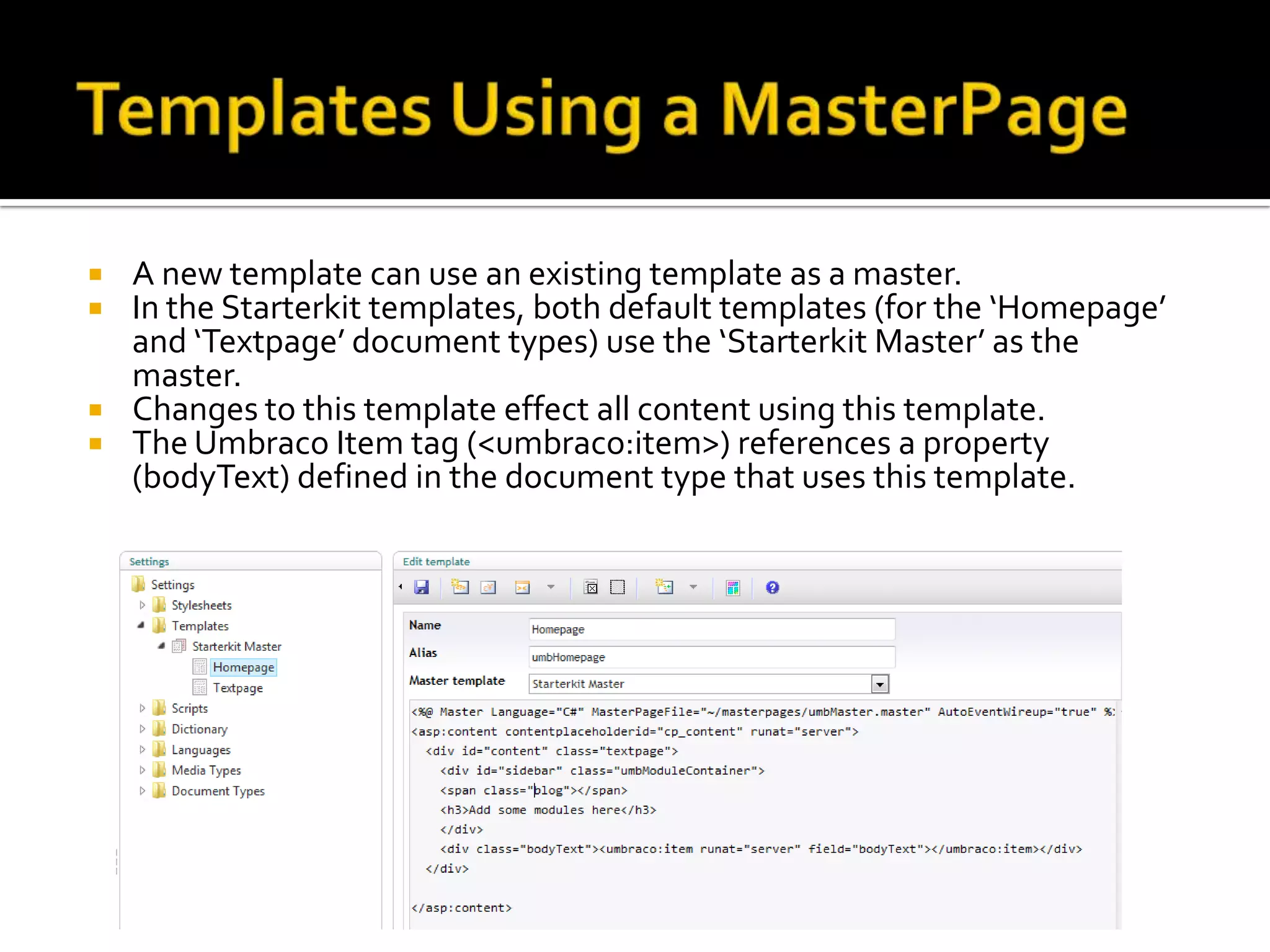Screen dimensions: 1270x952
Task: Open the Master template dropdown arrow
Action: [879, 684]
